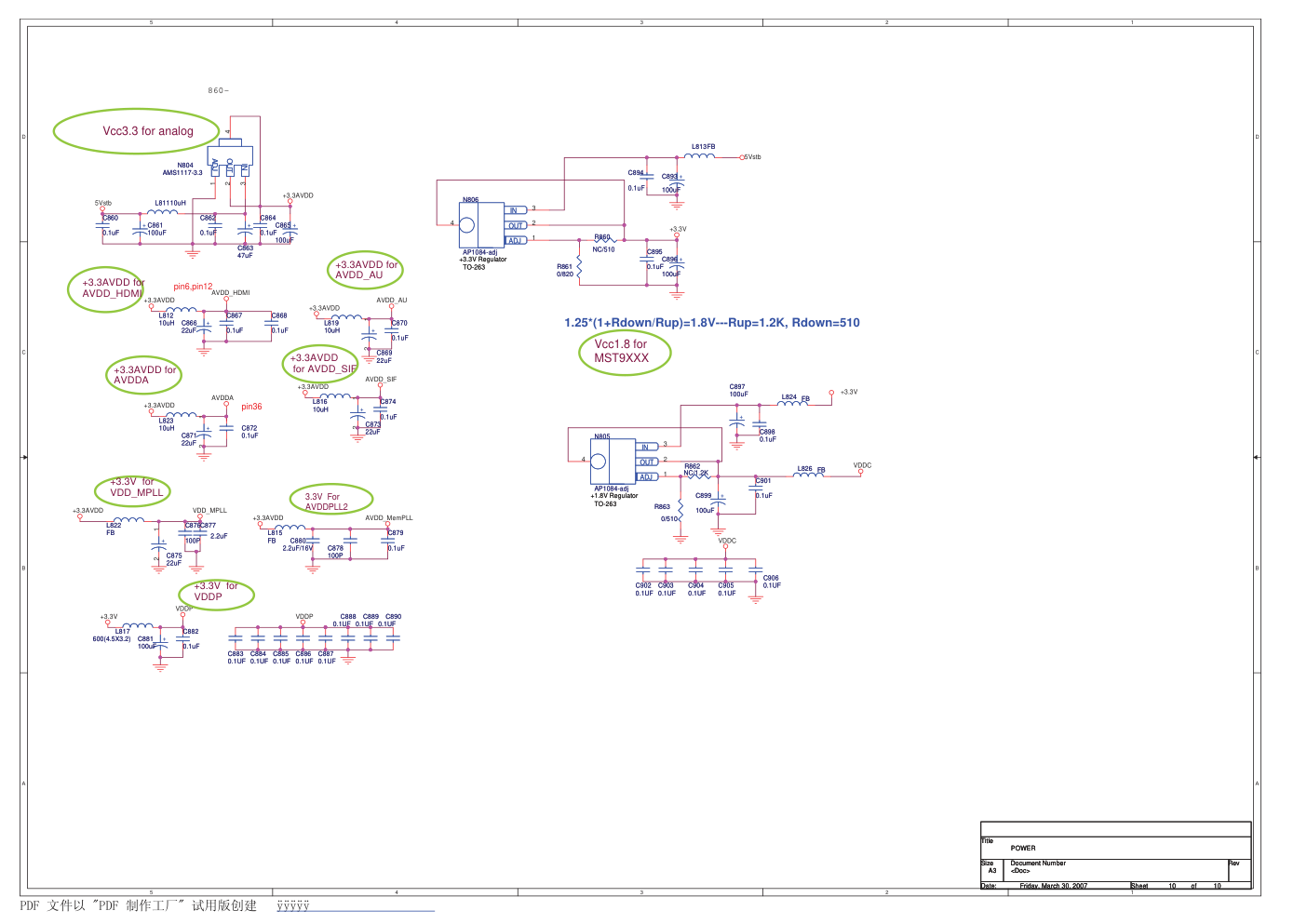This screenshot has width=1307, height=924.
Task: Select the N806 regulator label
Action: point(471,200)
